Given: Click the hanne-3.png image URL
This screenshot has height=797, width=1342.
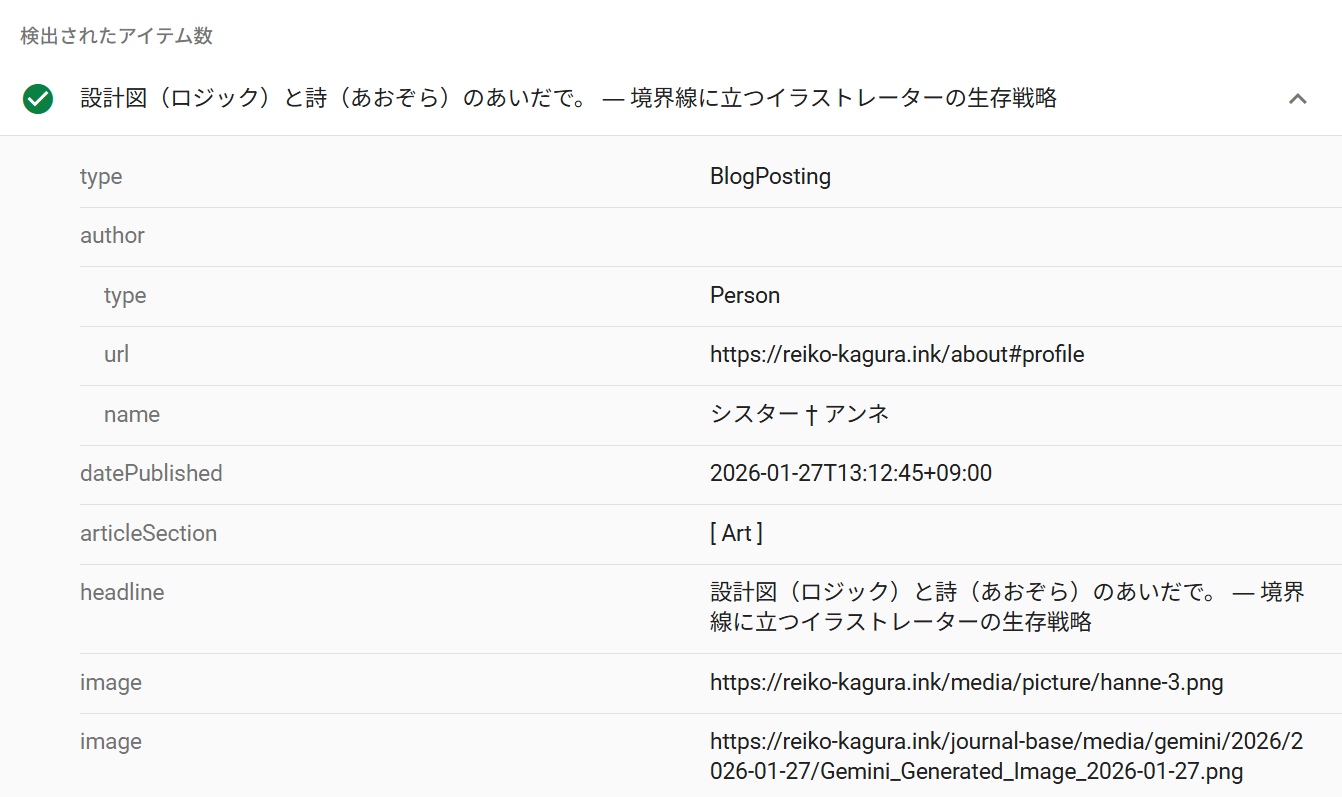Looking at the screenshot, I should 965,682.
